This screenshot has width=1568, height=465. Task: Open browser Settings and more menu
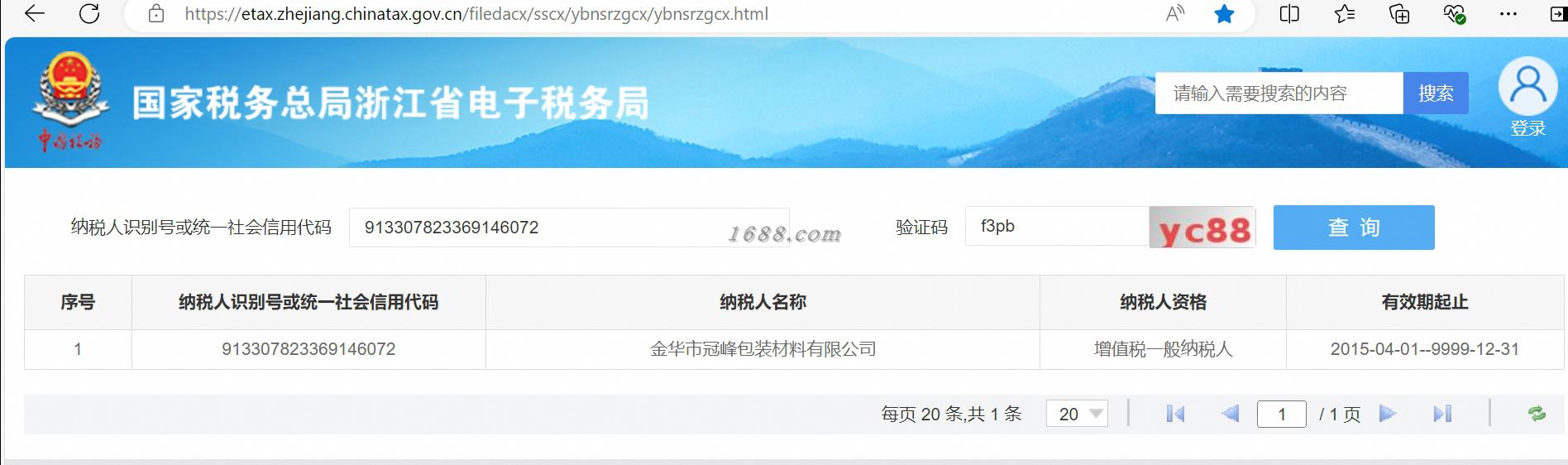(x=1508, y=13)
